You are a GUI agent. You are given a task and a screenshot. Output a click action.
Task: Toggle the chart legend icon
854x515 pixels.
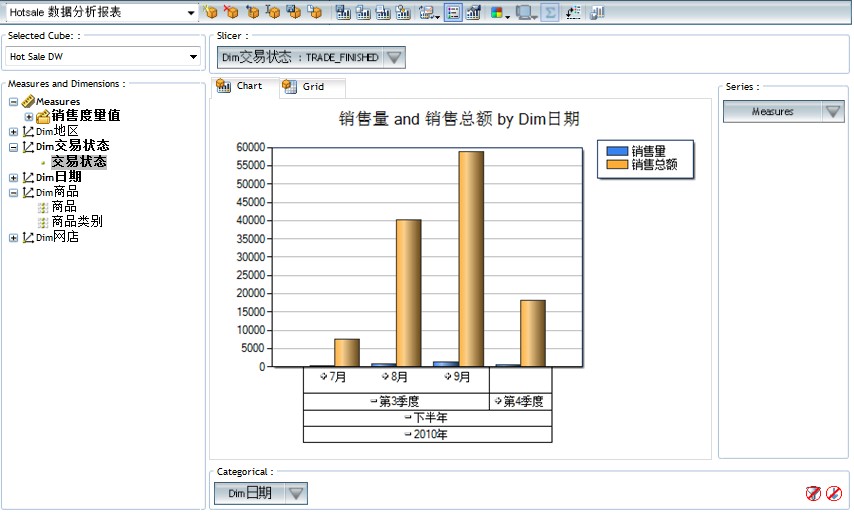(453, 12)
